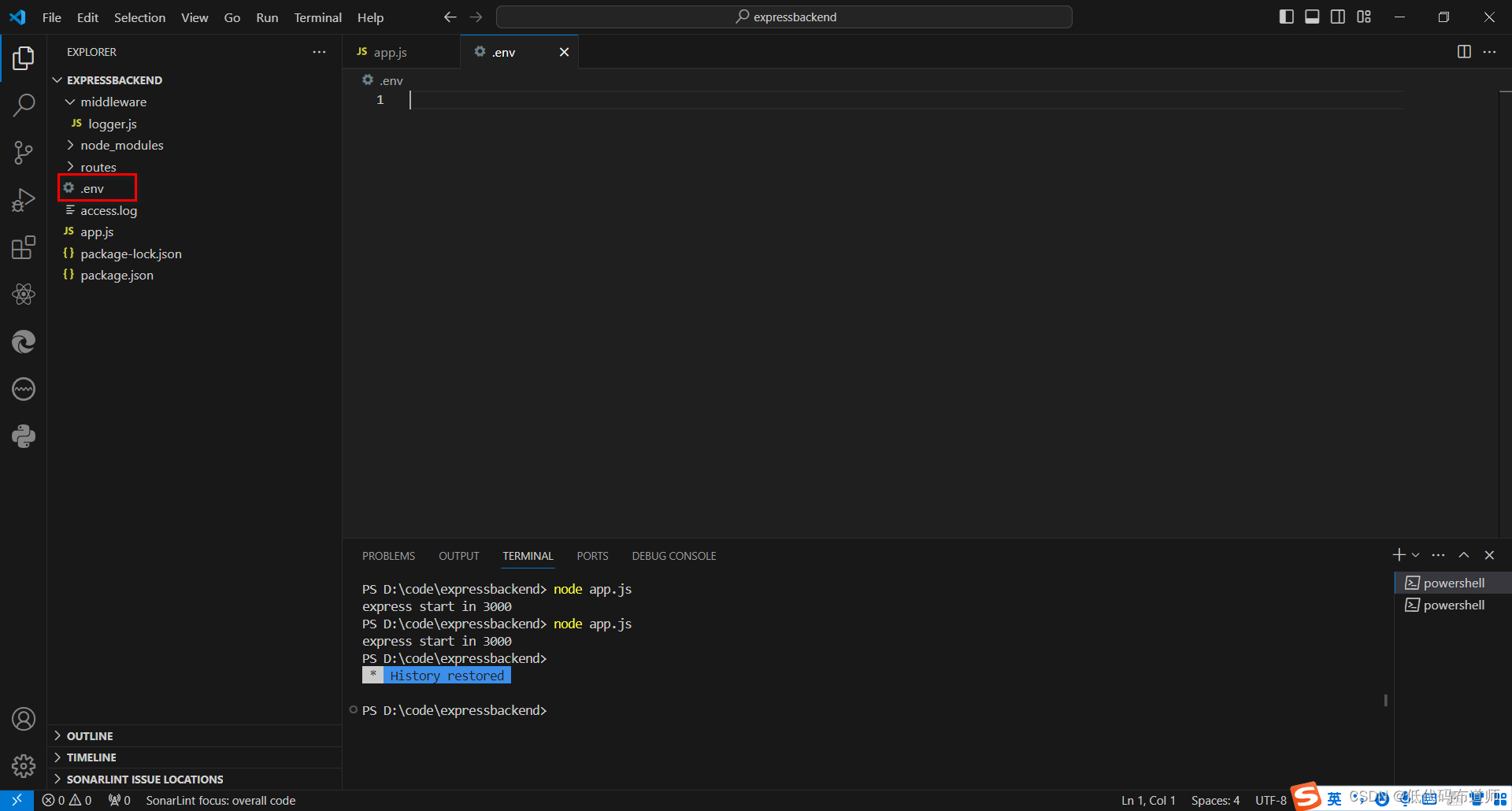The width and height of the screenshot is (1512, 811).
Task: Switch to the PROBLEMS panel tab
Action: tap(388, 556)
